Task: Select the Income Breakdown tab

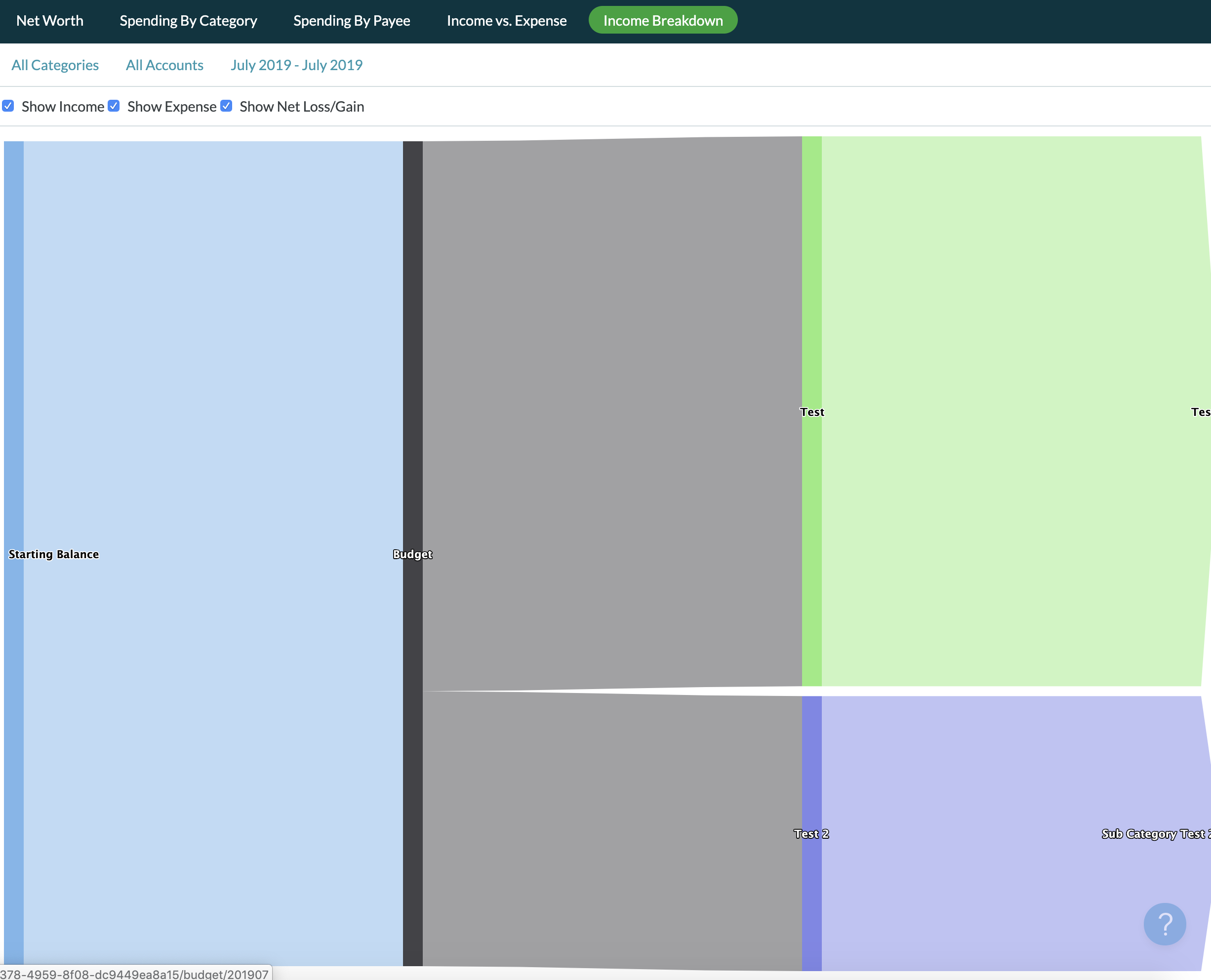Action: [x=662, y=21]
